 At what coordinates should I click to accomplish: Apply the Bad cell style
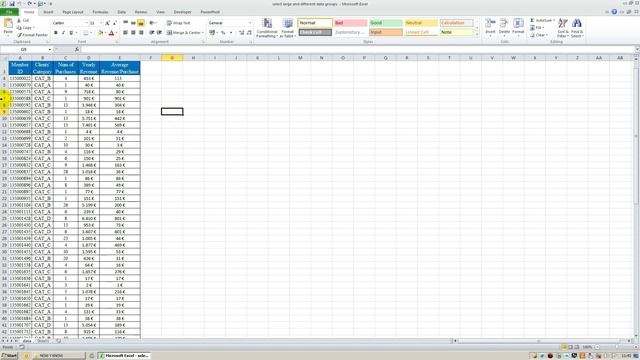click(x=350, y=23)
